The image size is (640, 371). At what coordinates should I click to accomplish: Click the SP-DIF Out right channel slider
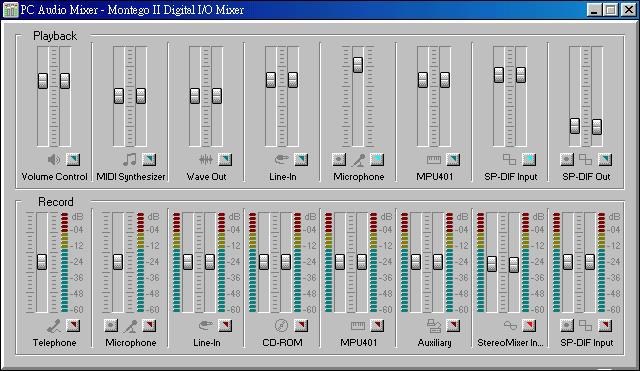597,127
